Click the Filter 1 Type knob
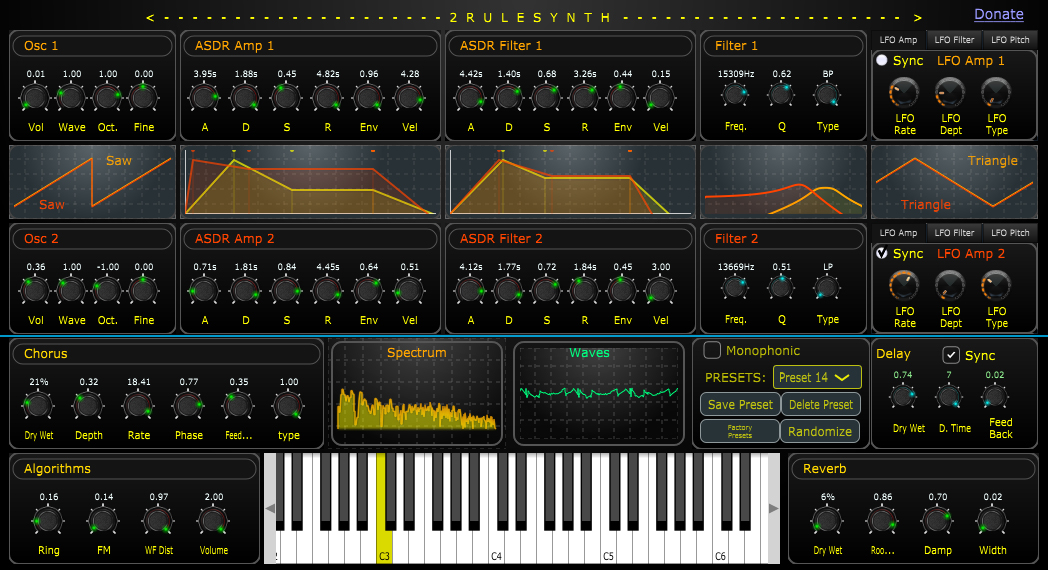 [827, 95]
